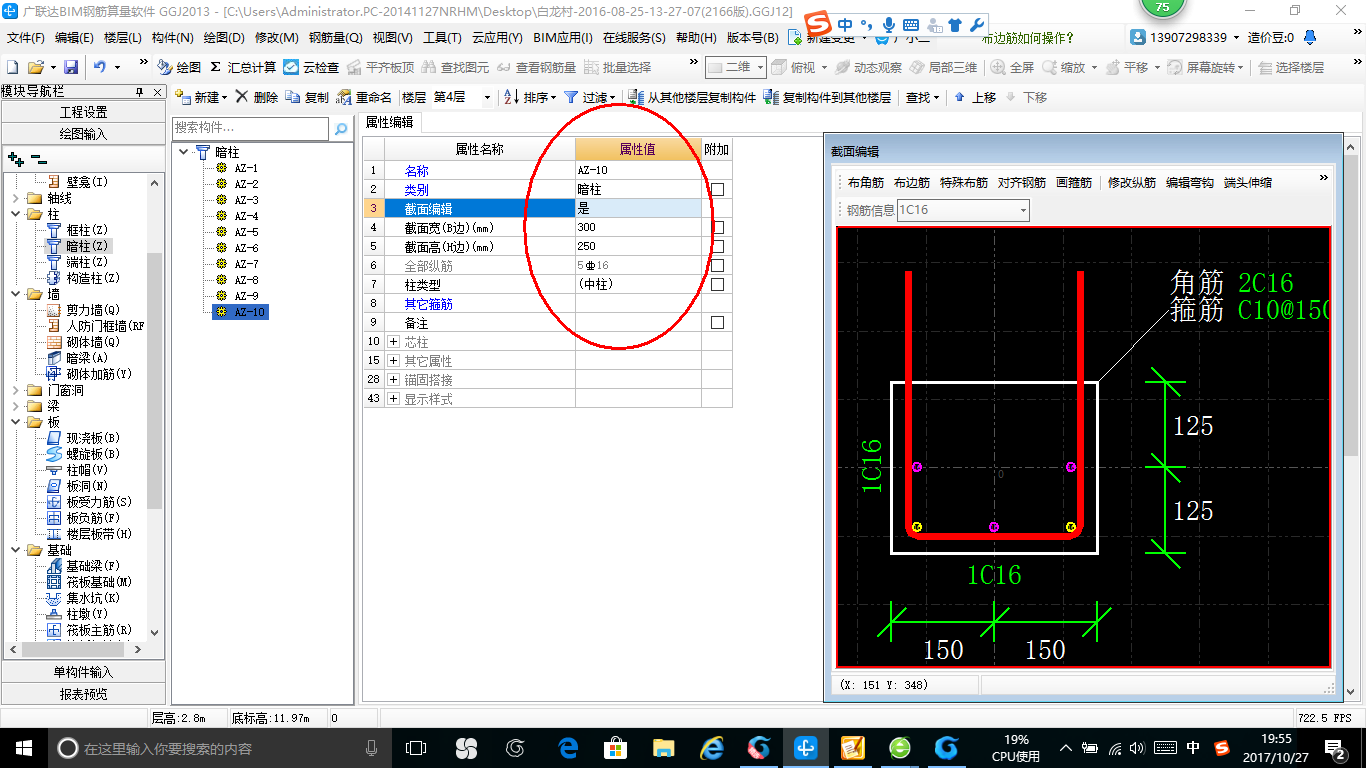Screen dimensions: 1366x768
Task: Click the New file icon
Action: point(12,67)
